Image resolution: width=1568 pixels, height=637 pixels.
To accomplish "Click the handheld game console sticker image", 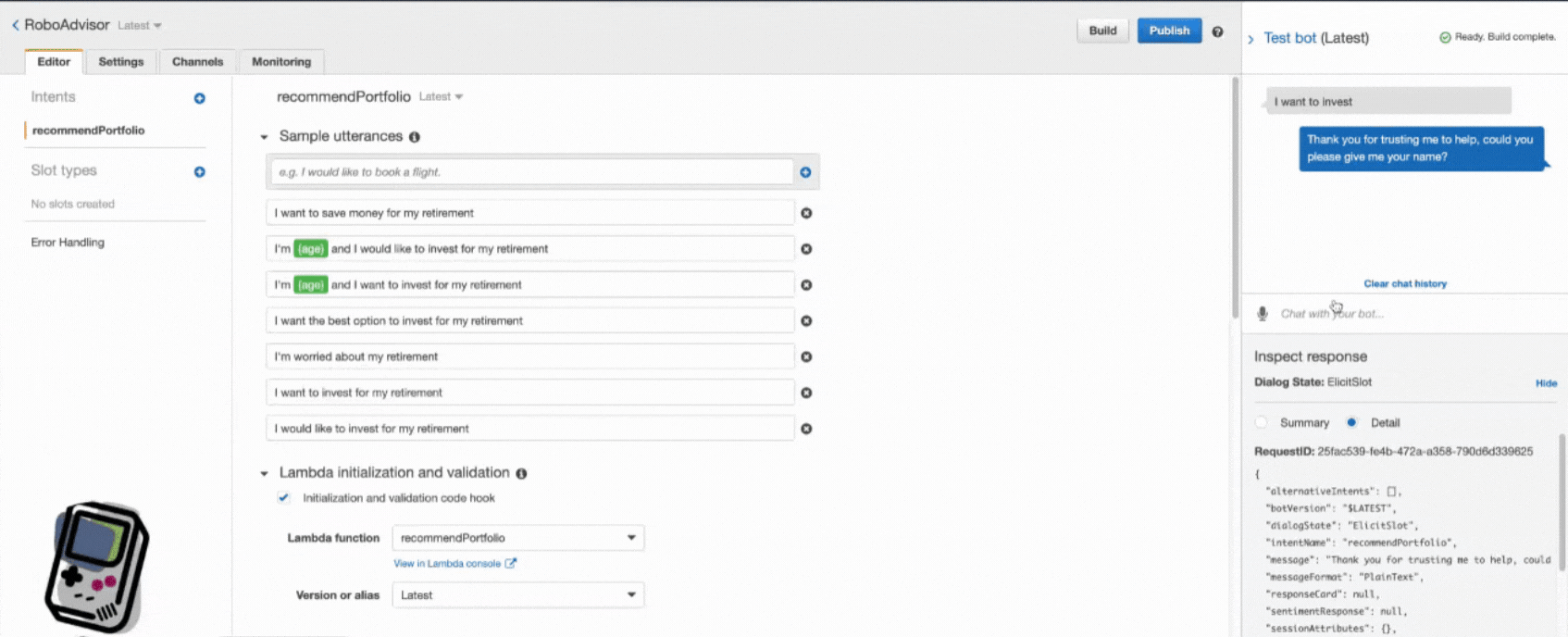I will pos(96,568).
